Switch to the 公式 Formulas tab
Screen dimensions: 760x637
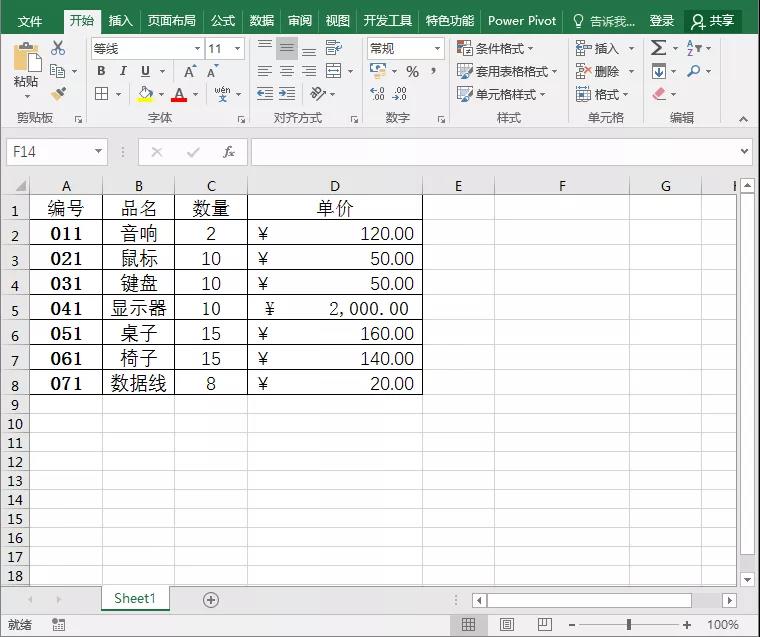tap(223, 21)
